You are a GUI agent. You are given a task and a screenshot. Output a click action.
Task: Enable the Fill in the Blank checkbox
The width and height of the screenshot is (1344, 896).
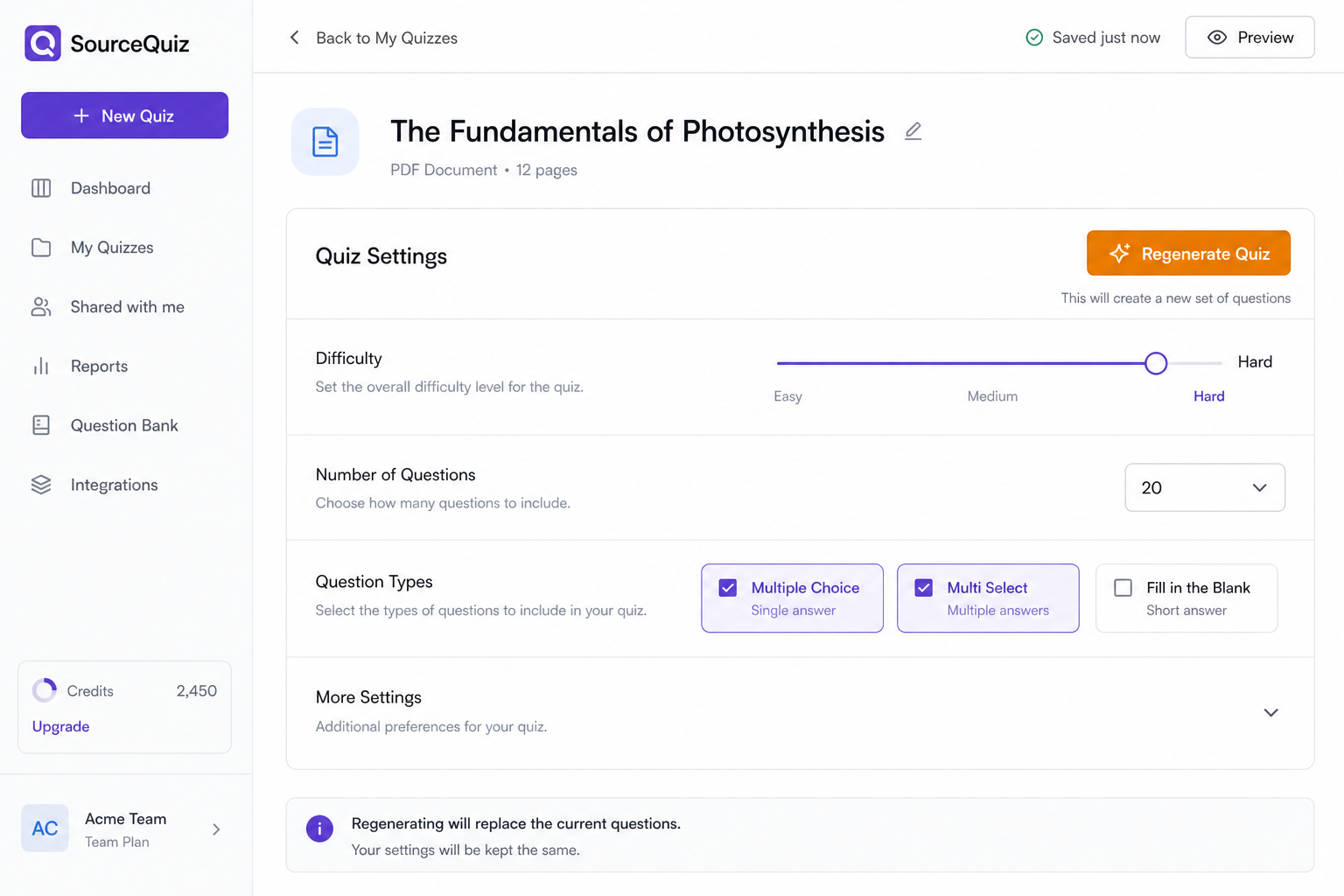(1123, 588)
